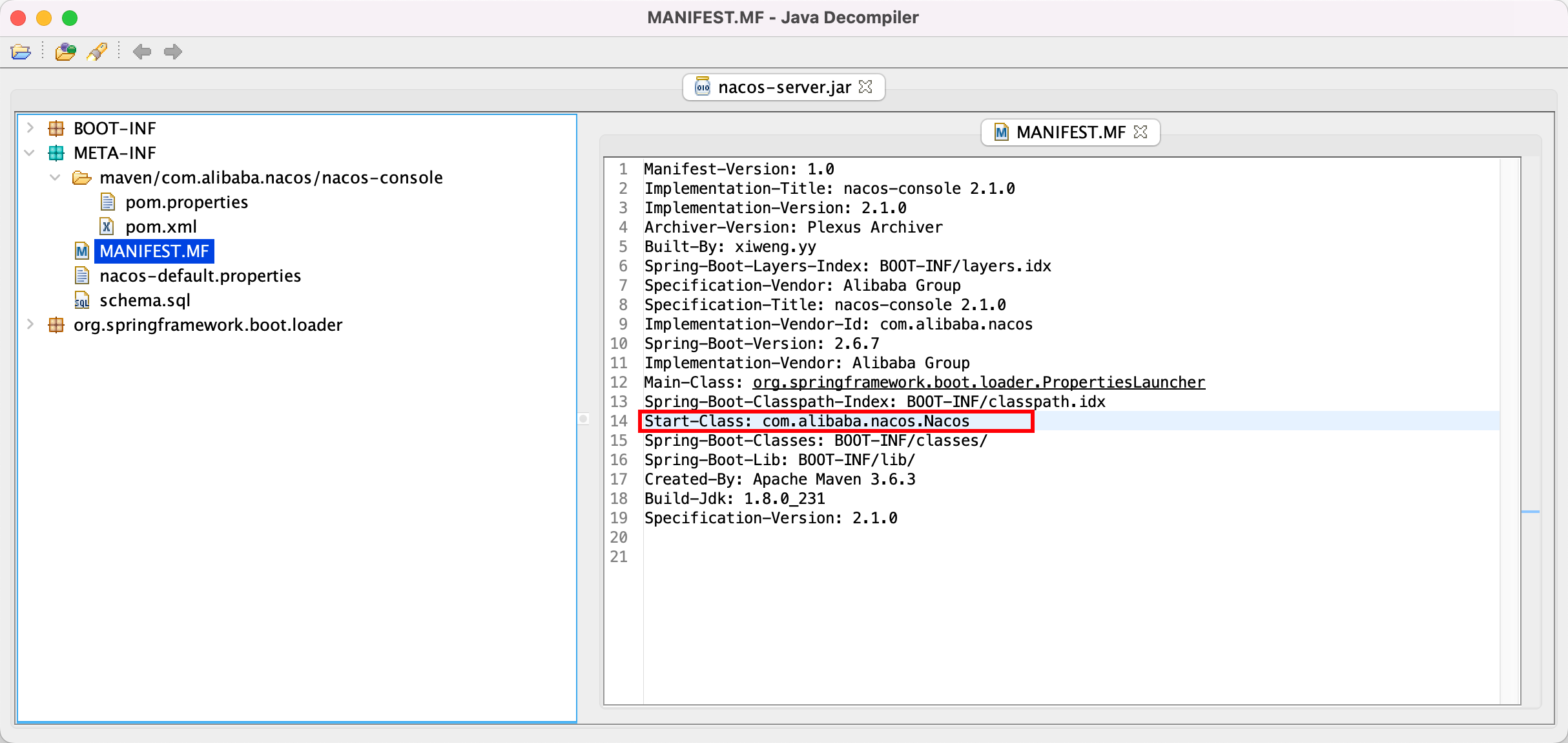
Task: Click the Build-Jdk: 1.8.0_231 line
Action: pos(734,499)
